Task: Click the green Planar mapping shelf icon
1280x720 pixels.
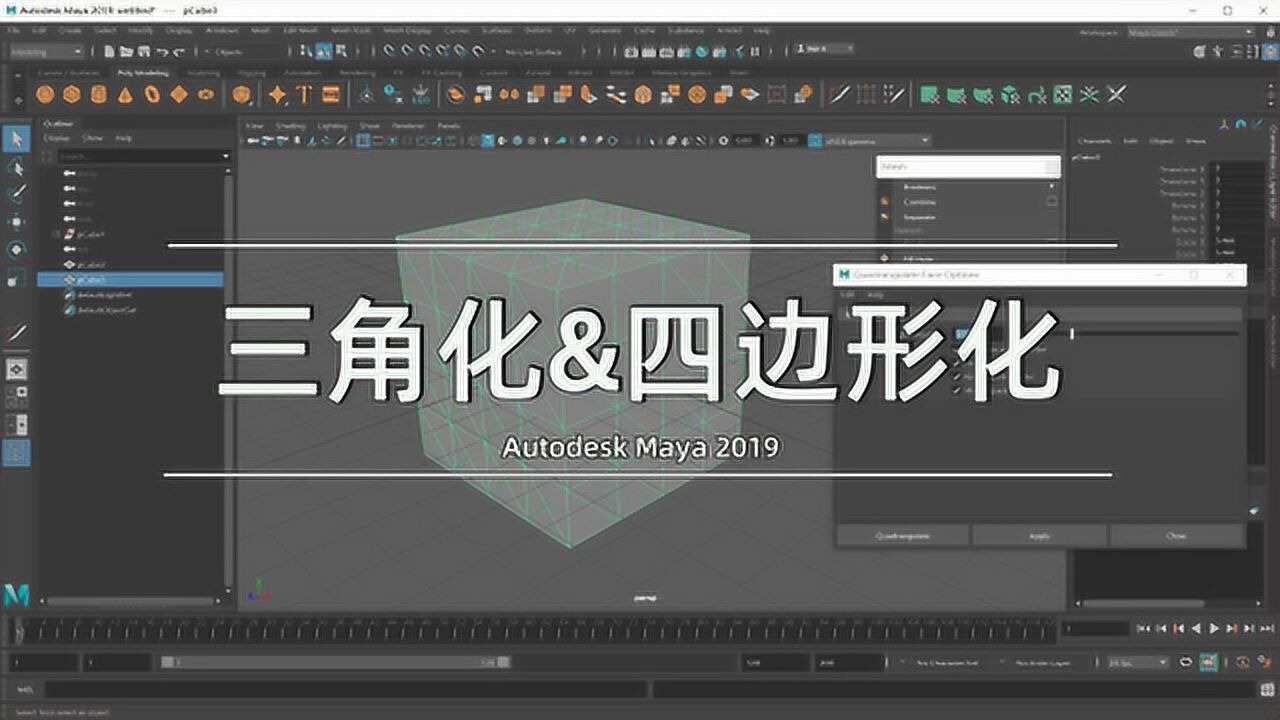Action: (x=929, y=94)
